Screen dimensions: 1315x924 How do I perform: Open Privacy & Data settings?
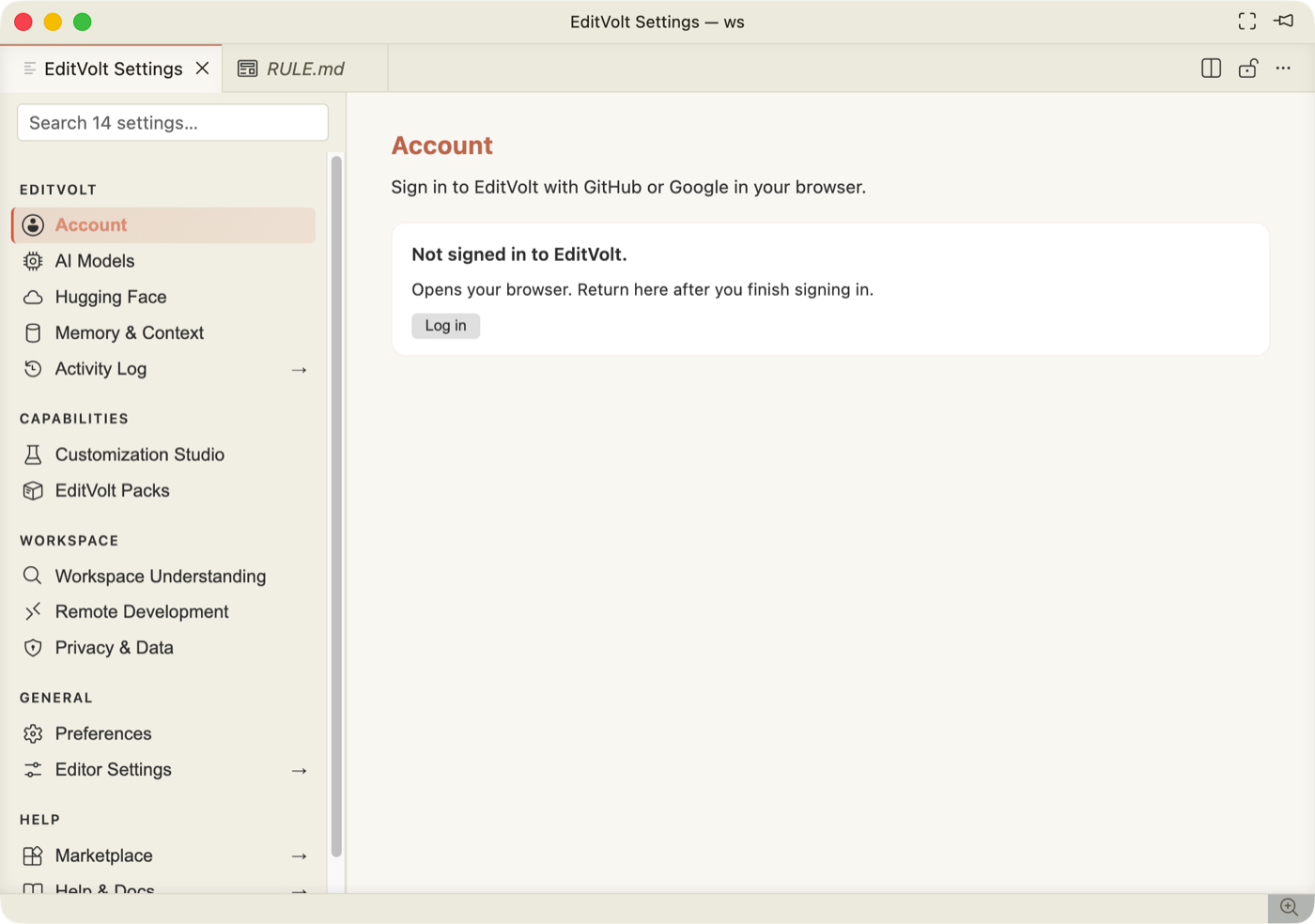point(163,648)
